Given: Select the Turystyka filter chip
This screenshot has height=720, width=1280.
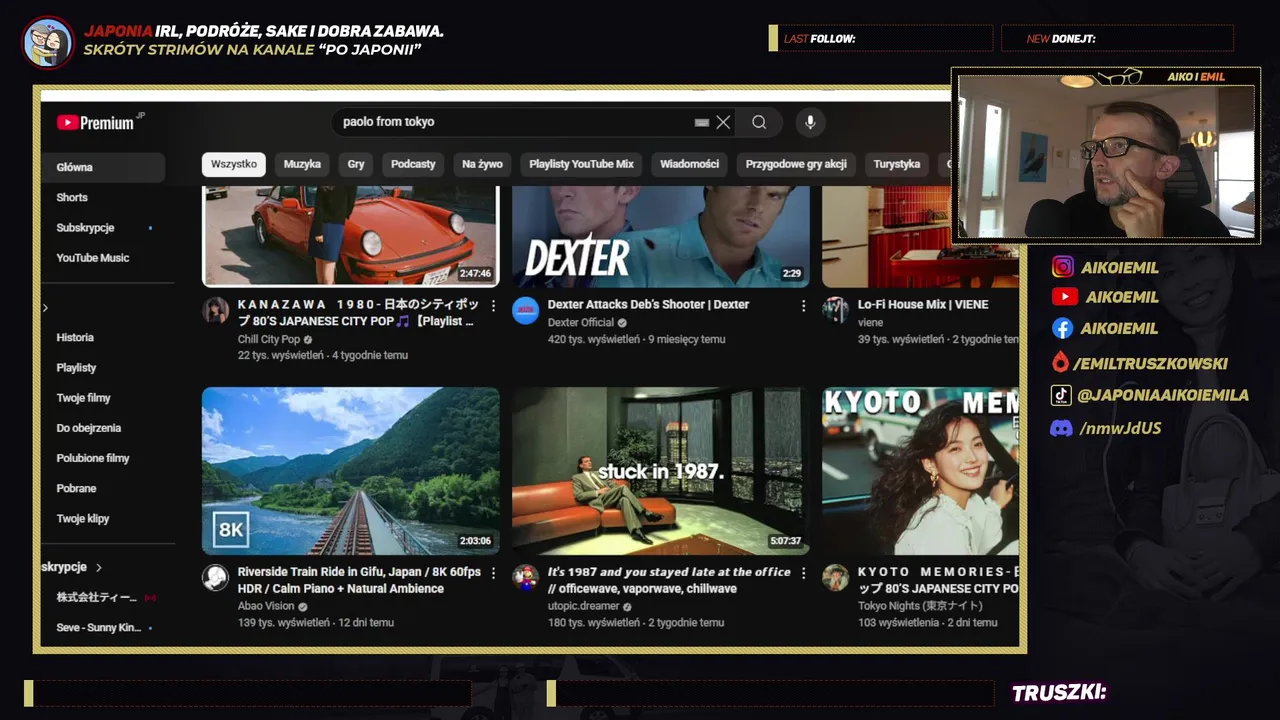Looking at the screenshot, I should tap(897, 164).
